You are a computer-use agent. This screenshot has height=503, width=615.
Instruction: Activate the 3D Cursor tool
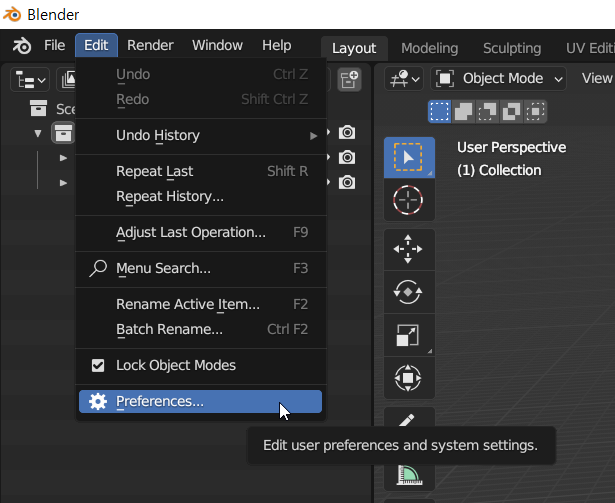(x=409, y=200)
